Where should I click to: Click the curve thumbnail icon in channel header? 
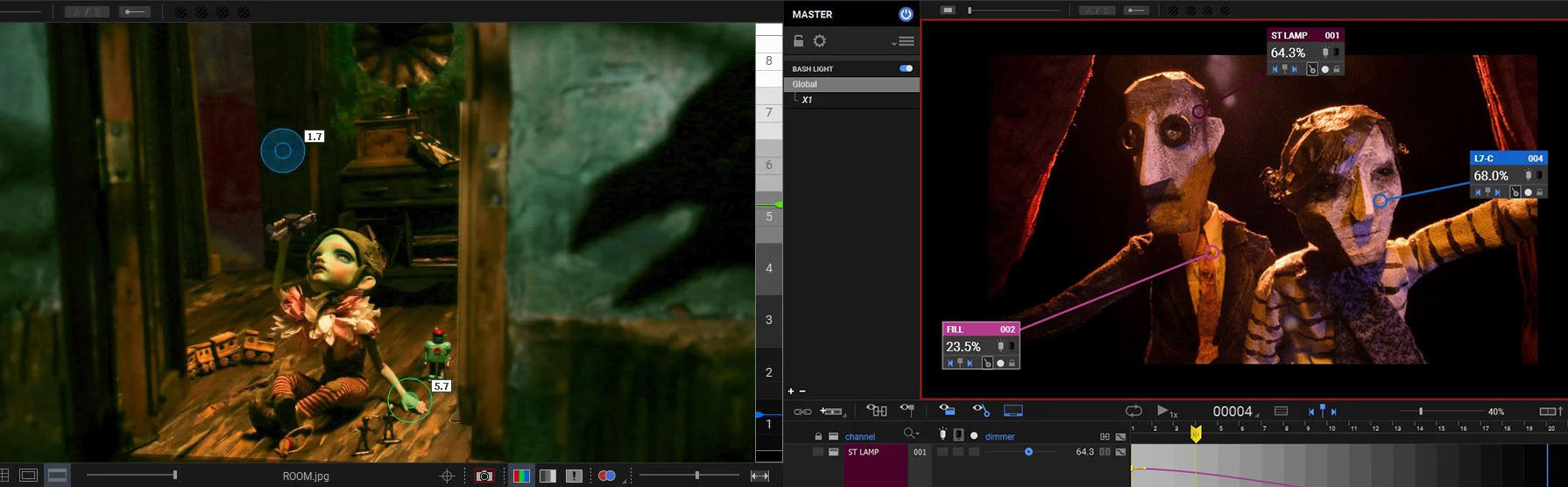(1120, 436)
